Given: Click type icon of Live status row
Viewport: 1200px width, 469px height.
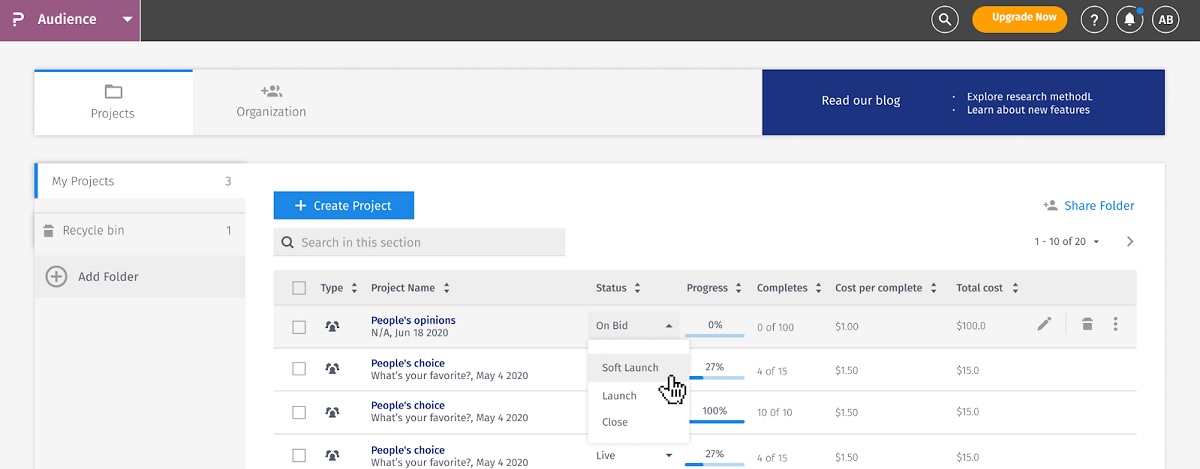Looking at the screenshot, I should pyautogui.click(x=332, y=455).
